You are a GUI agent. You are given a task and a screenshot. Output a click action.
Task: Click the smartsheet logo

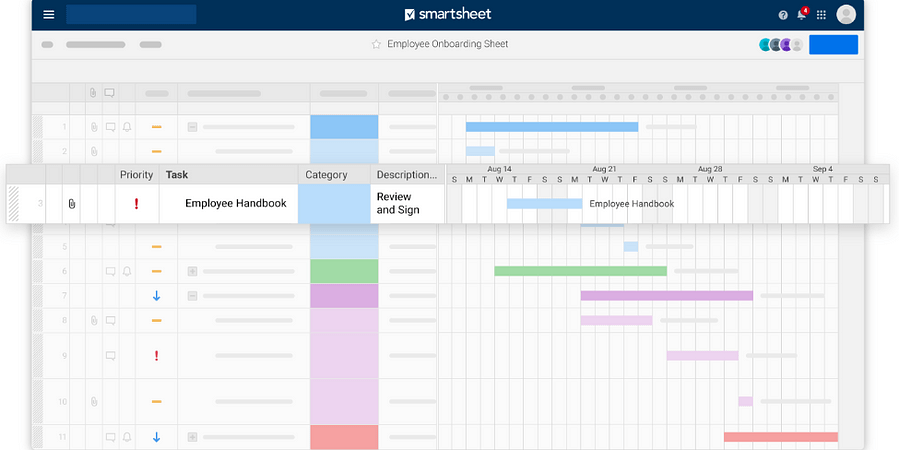[x=448, y=14]
